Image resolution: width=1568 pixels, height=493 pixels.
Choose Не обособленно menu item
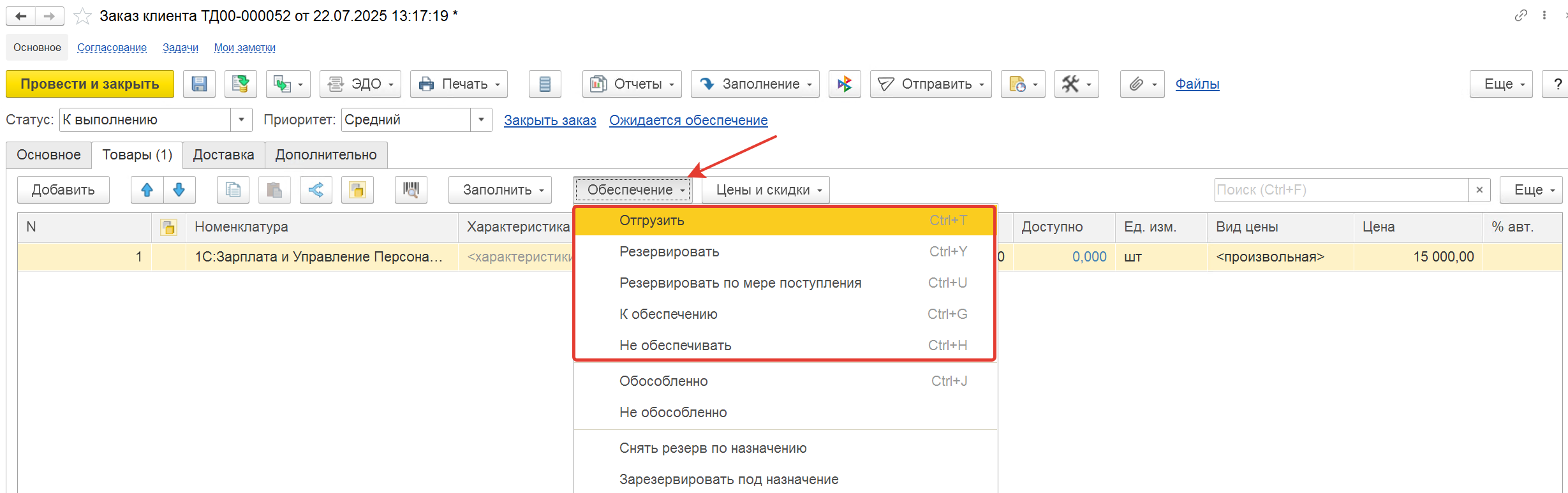(785, 413)
